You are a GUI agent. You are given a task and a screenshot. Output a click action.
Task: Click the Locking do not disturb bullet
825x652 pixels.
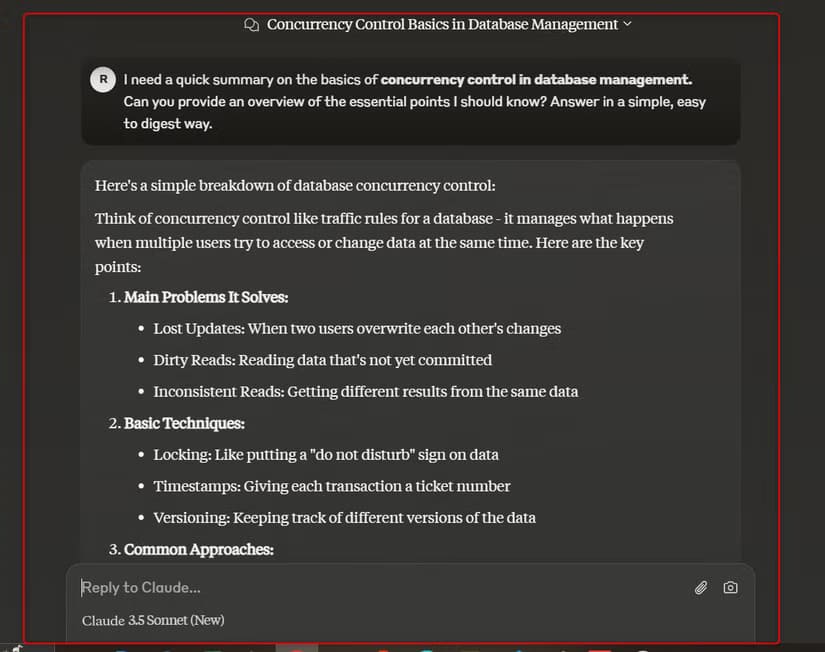[x=326, y=455]
